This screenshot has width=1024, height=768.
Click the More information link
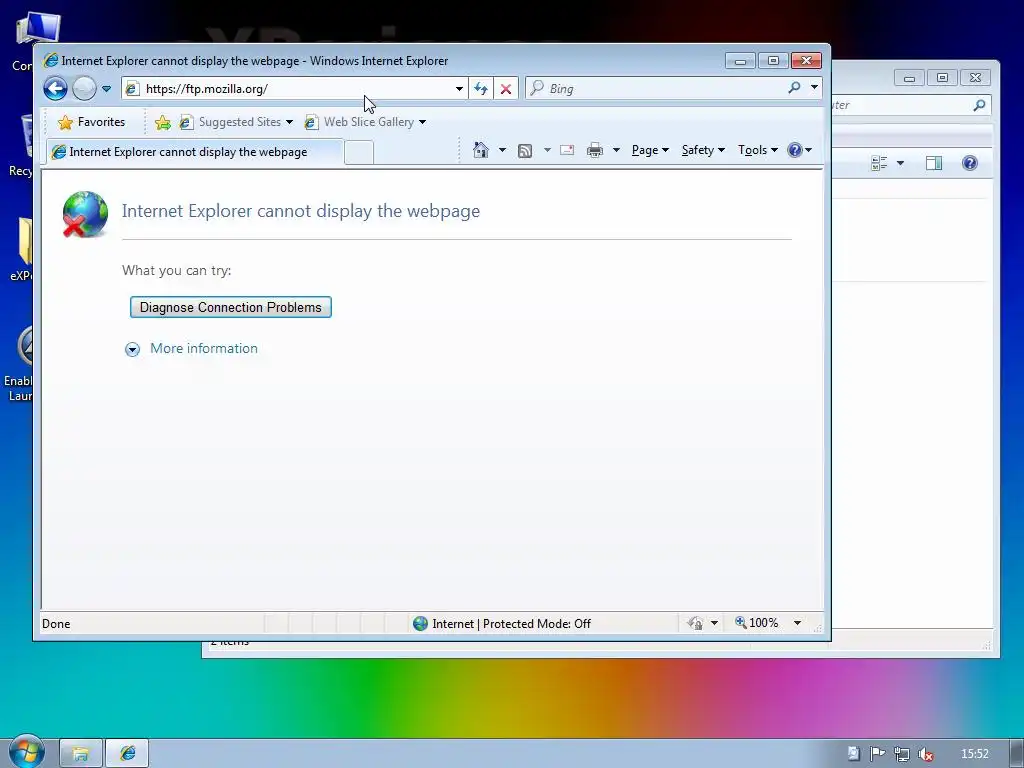204,349
